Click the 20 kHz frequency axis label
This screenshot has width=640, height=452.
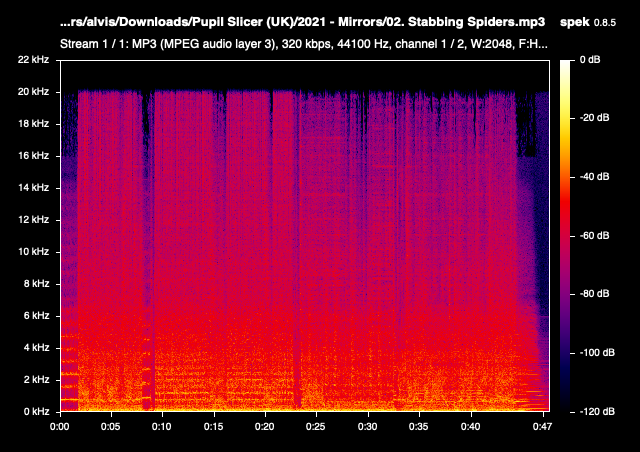pos(33,92)
